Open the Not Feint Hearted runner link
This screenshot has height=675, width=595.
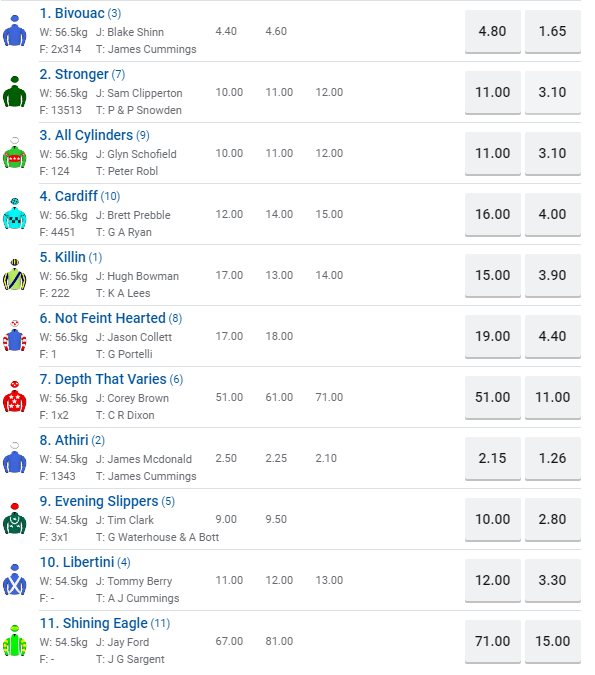[102, 318]
